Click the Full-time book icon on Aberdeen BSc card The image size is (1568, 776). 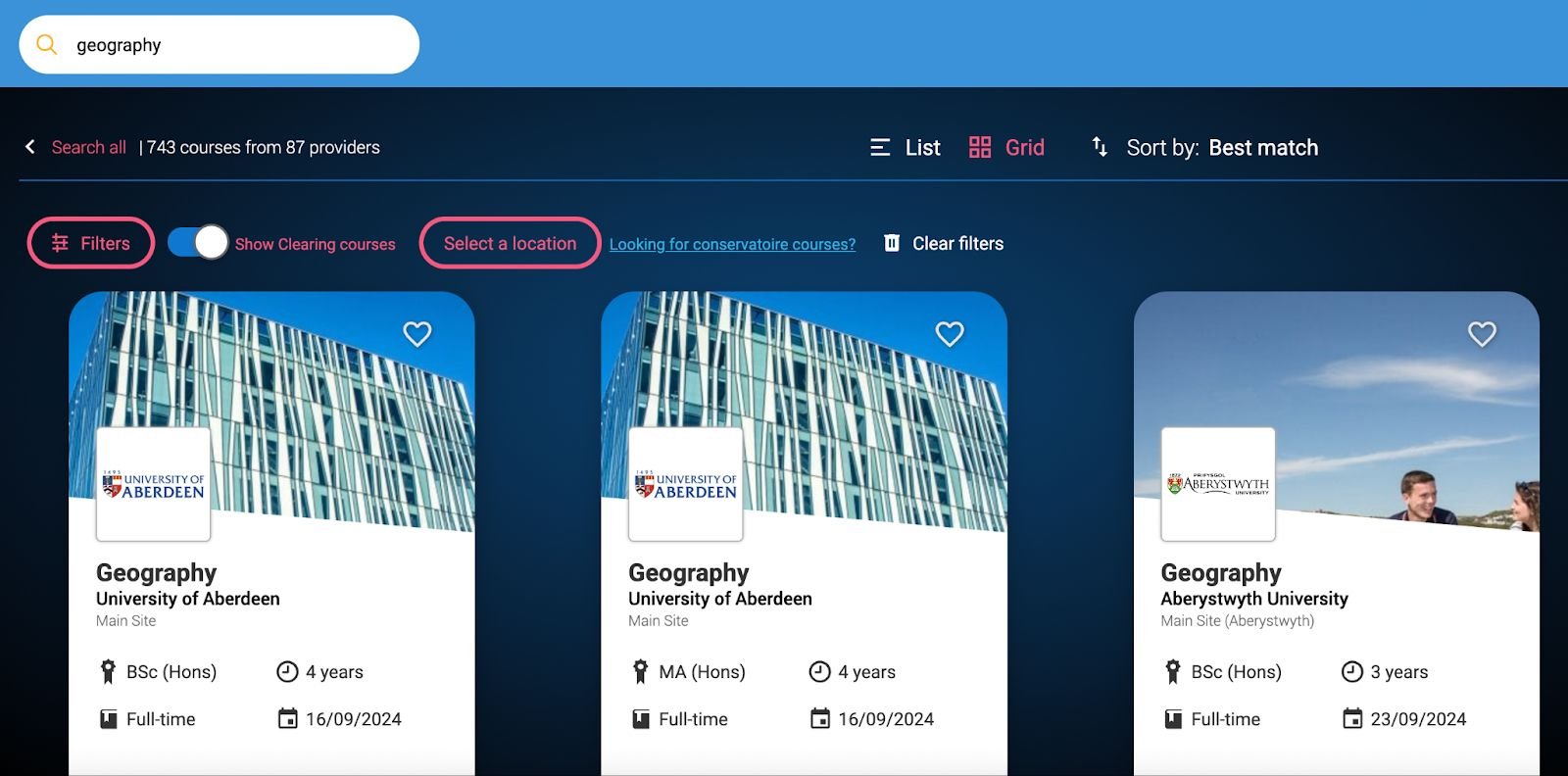(109, 719)
